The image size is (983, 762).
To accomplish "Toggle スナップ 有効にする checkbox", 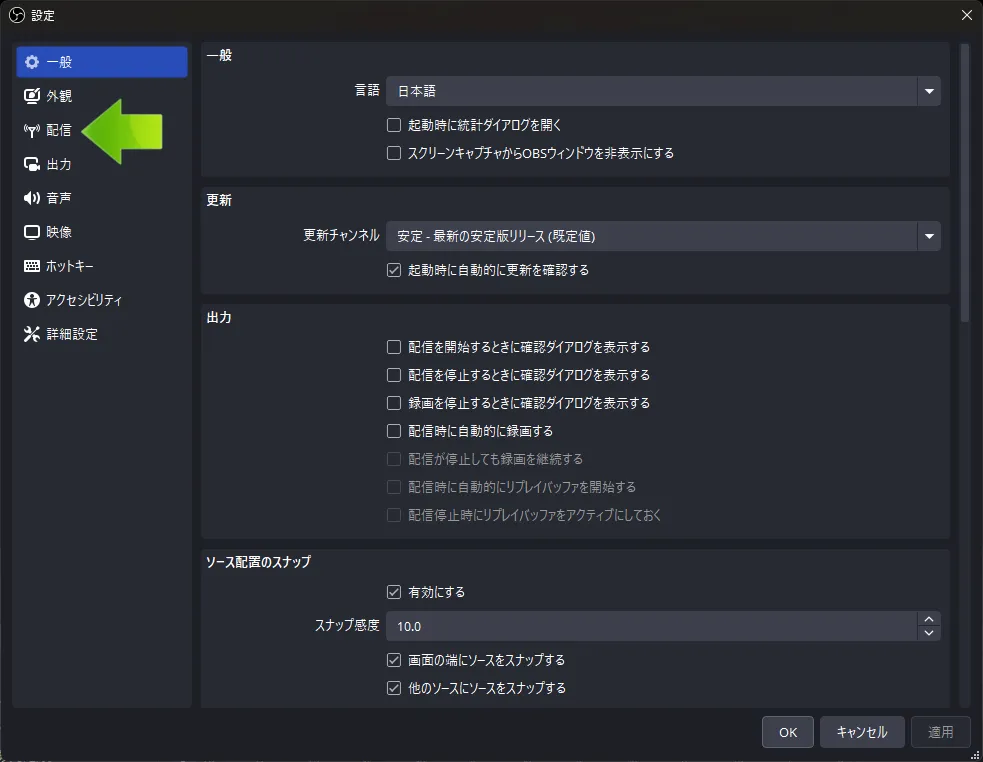I will click(x=394, y=592).
